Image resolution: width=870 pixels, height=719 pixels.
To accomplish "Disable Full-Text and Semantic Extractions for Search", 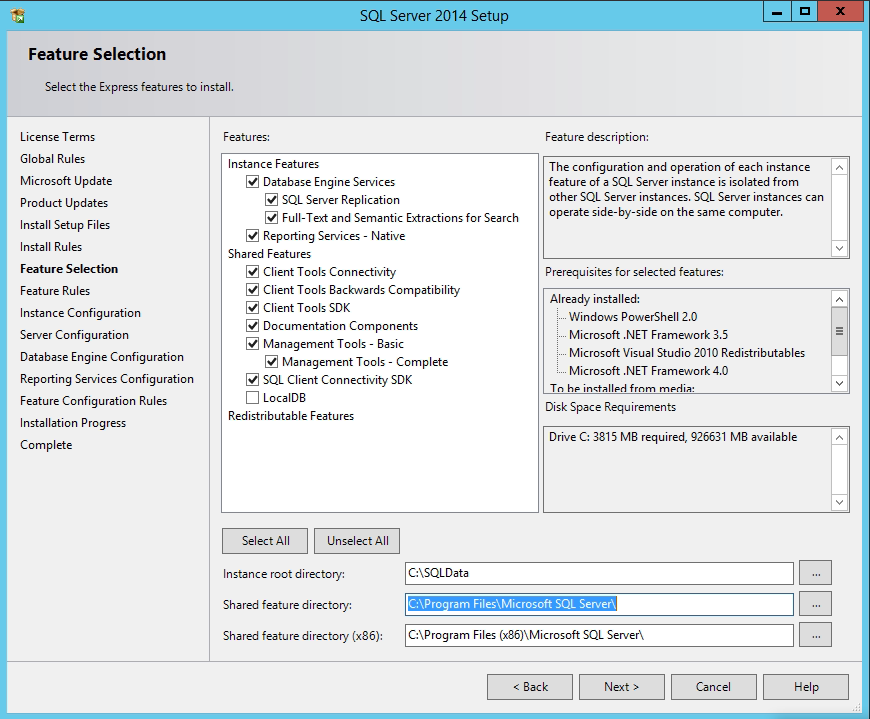I will [271, 217].
